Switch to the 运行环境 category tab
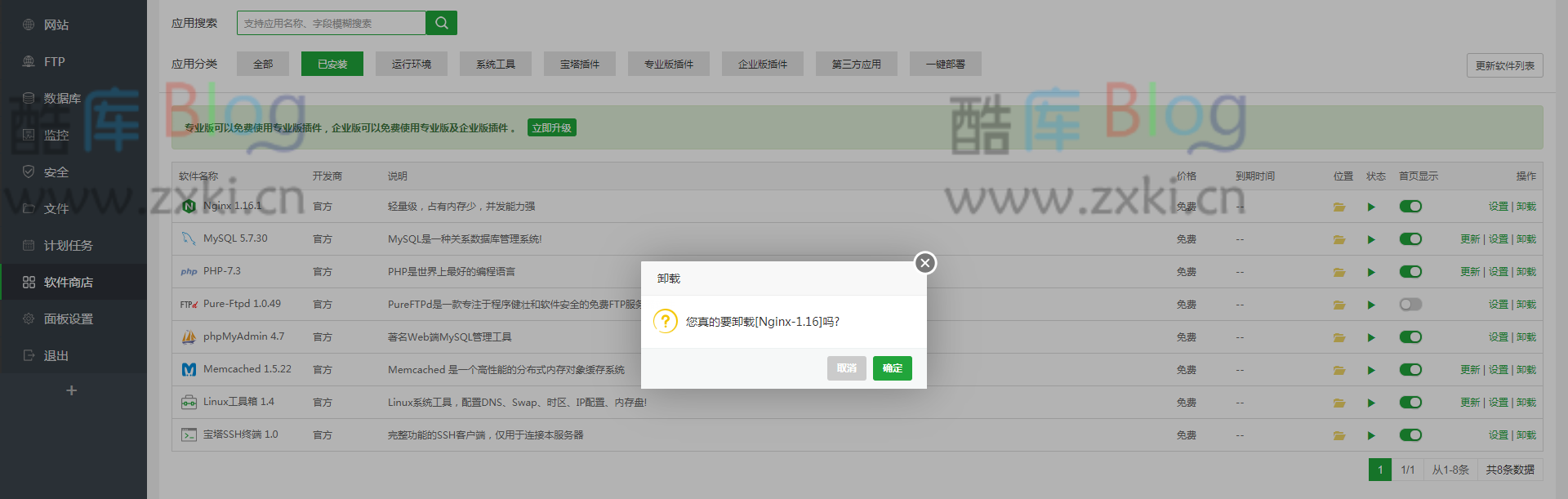Viewport: 1568px width, 499px height. (412, 64)
